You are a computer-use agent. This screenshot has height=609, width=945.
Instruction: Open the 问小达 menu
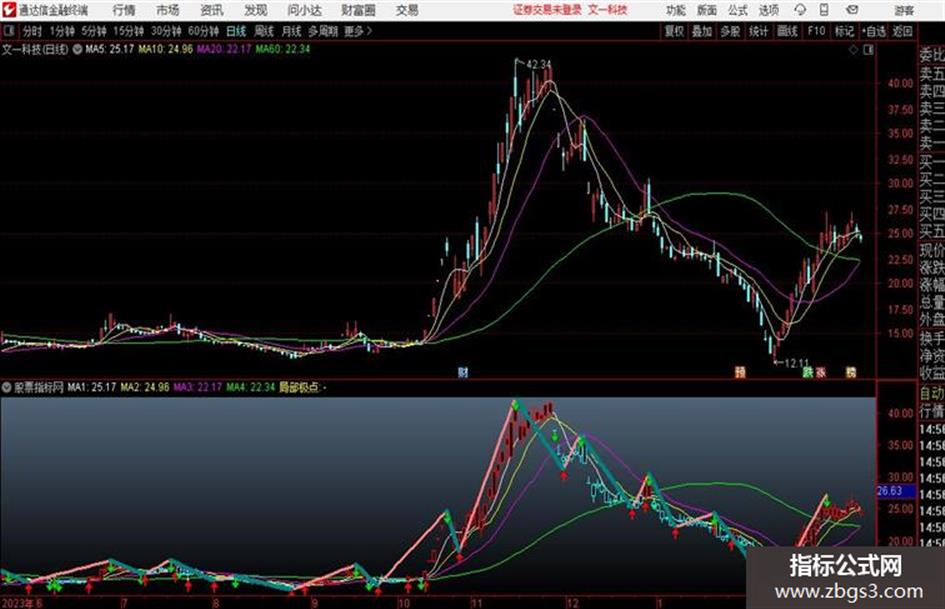tap(304, 10)
